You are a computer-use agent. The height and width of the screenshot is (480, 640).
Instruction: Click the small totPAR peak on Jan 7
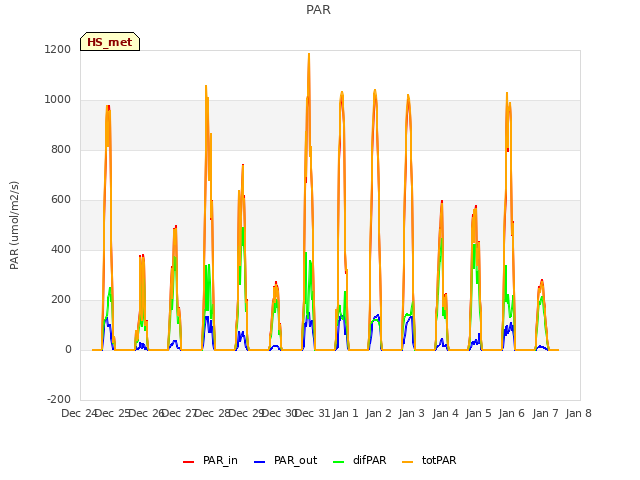(542, 281)
